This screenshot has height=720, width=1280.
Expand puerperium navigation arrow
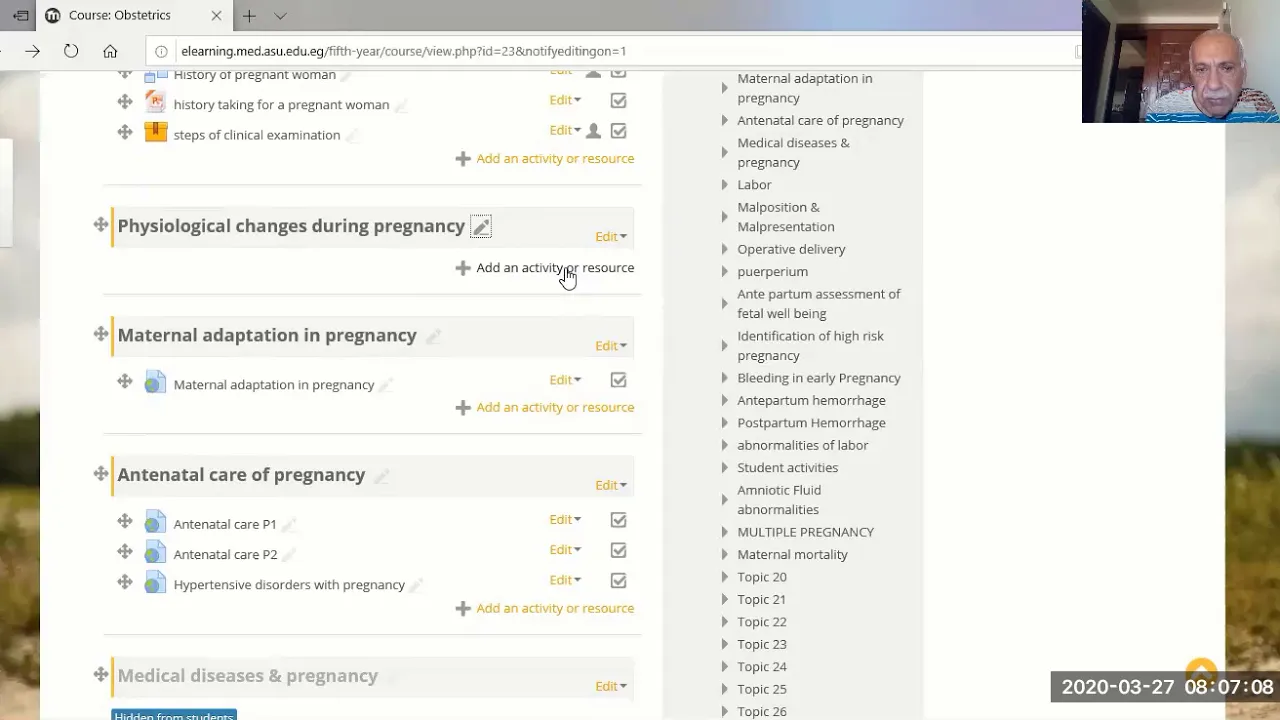pos(725,272)
